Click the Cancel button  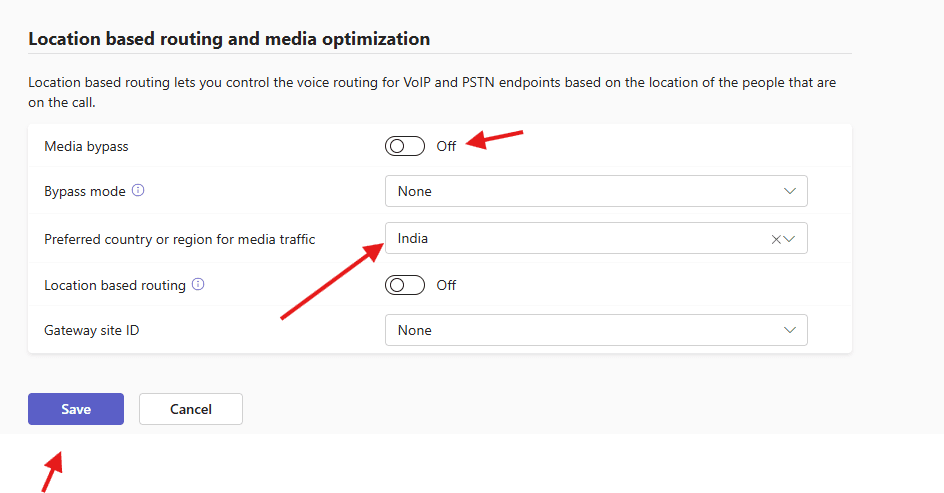pyautogui.click(x=191, y=409)
